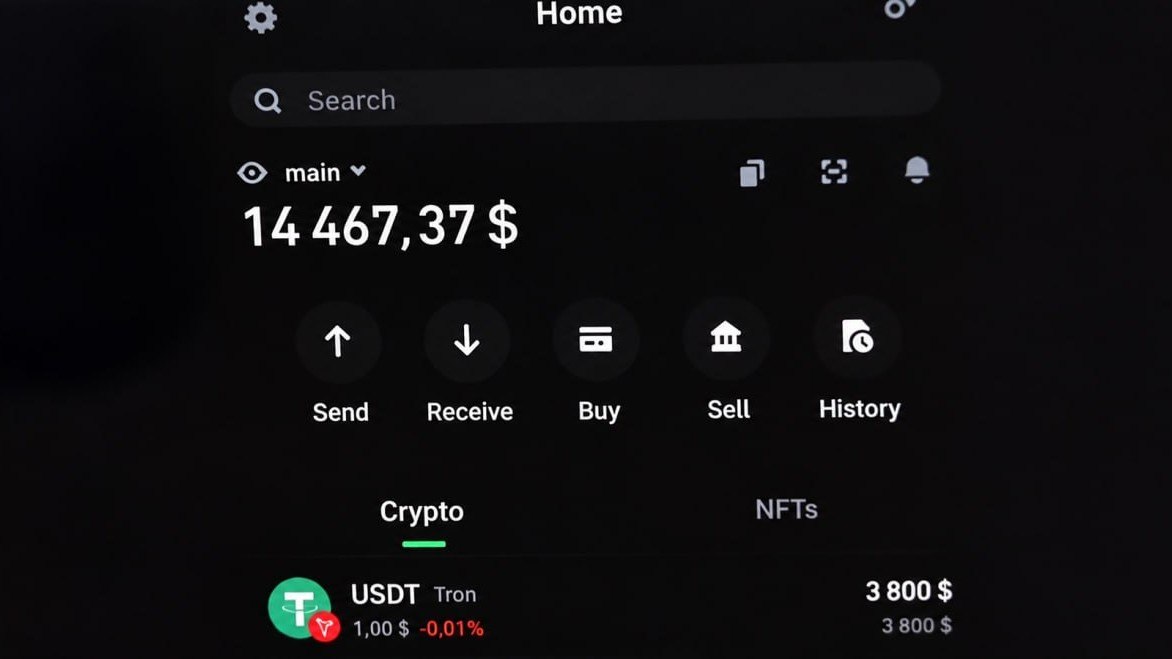Open transaction History icon
This screenshot has height=659, width=1172.
tap(857, 336)
